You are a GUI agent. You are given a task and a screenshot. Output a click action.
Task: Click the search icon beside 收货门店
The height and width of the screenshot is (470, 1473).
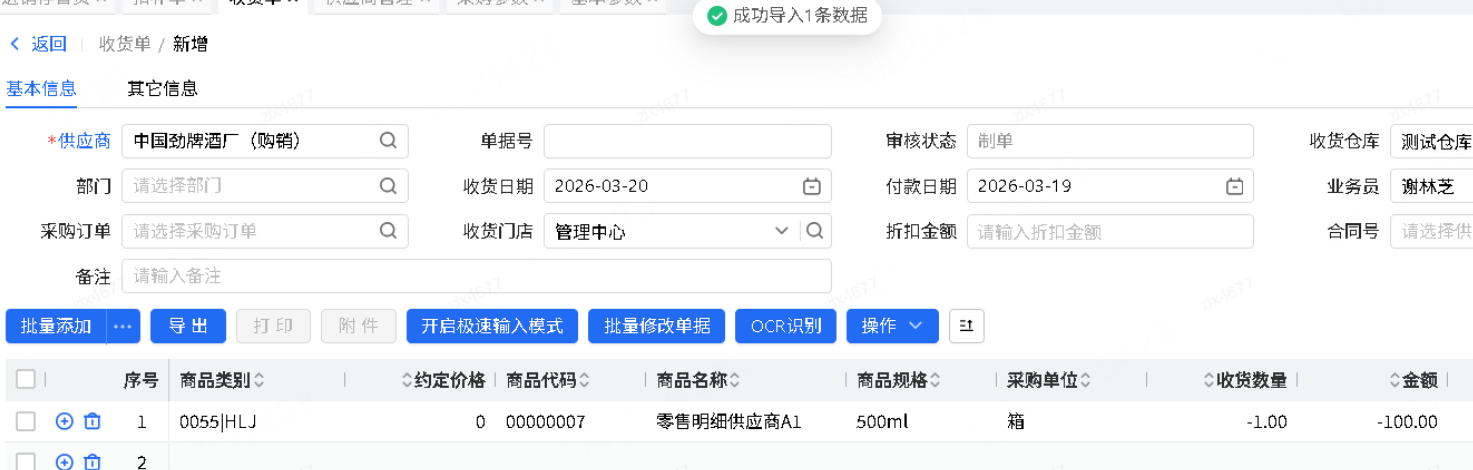tap(815, 231)
